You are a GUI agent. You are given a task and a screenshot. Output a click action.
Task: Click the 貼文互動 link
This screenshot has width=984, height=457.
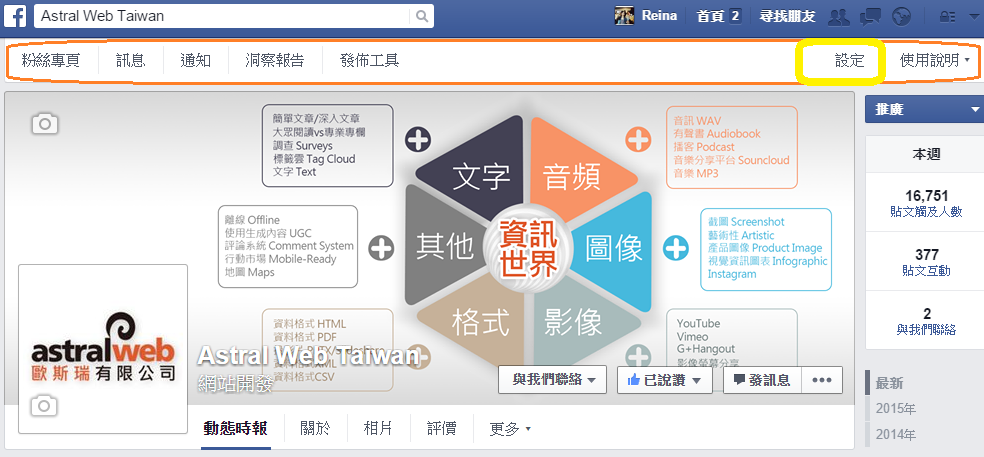(926, 271)
